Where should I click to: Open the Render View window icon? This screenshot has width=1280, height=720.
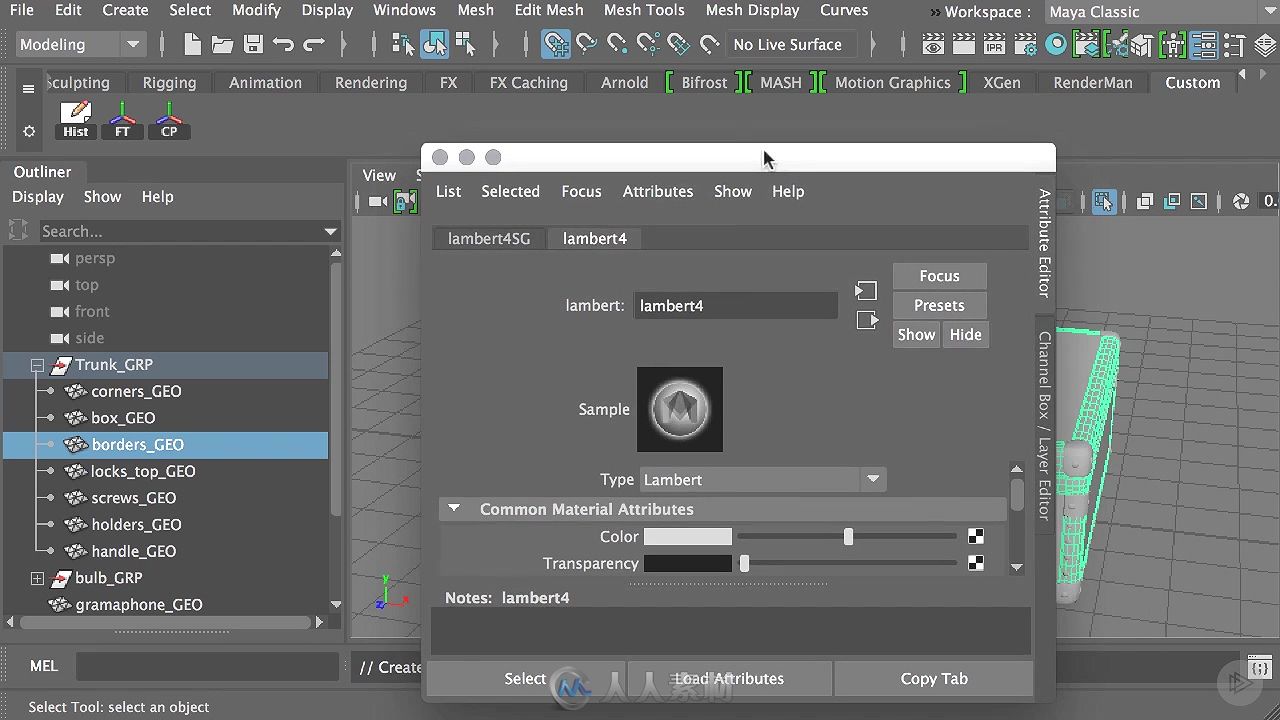click(x=933, y=44)
